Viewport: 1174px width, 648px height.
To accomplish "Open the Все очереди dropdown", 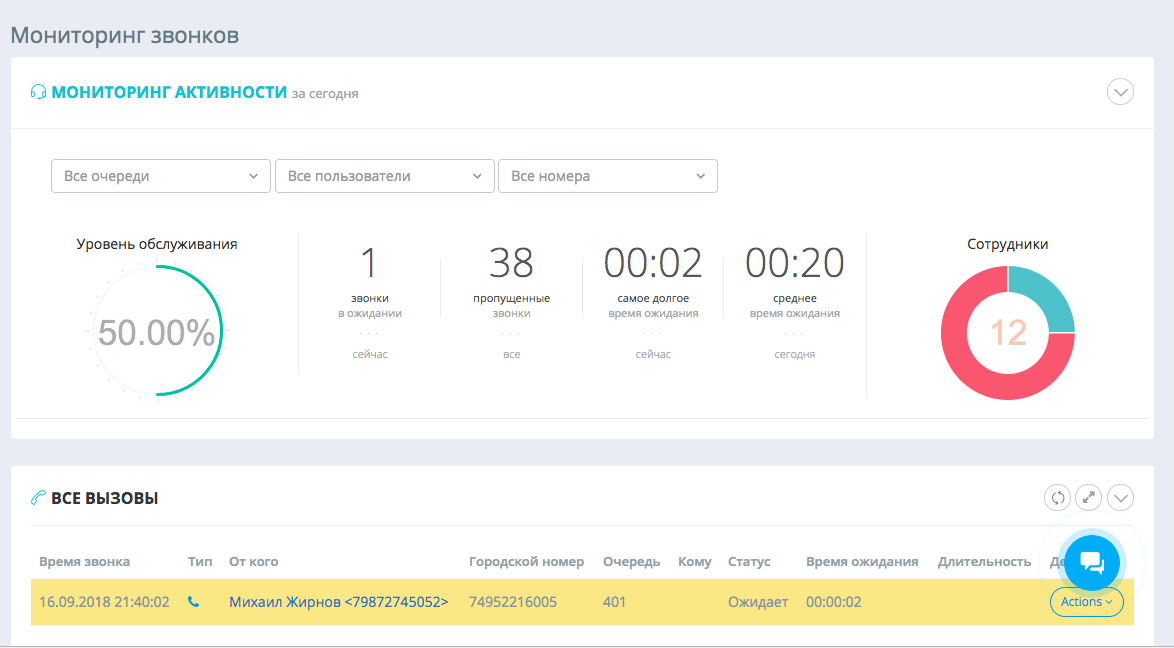I will point(161,176).
